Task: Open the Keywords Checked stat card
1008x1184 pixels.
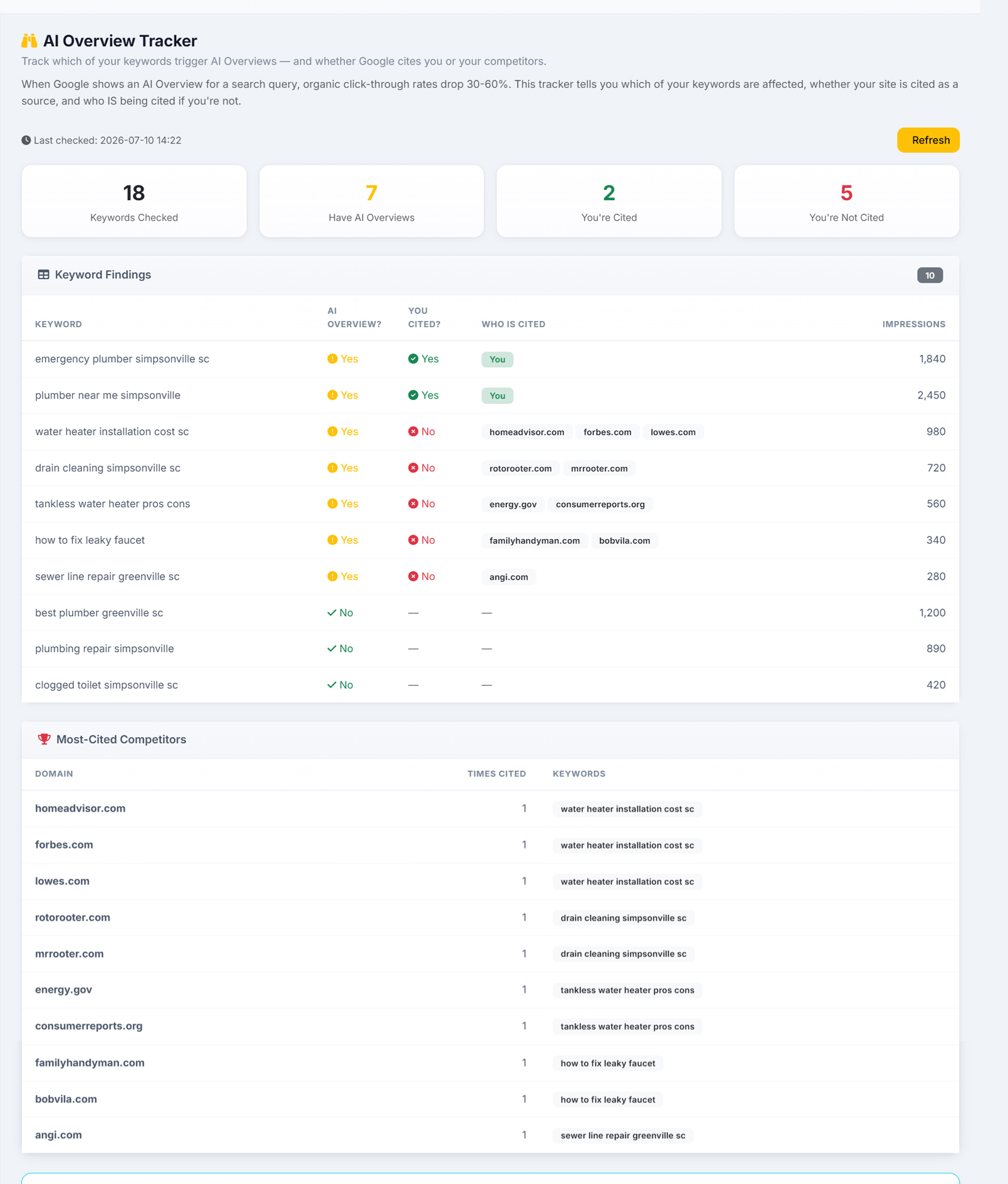Action: 134,201
